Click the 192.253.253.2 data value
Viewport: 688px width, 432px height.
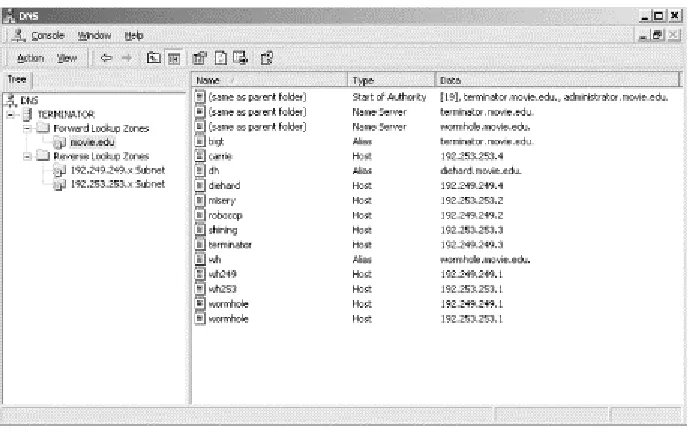tap(472, 200)
